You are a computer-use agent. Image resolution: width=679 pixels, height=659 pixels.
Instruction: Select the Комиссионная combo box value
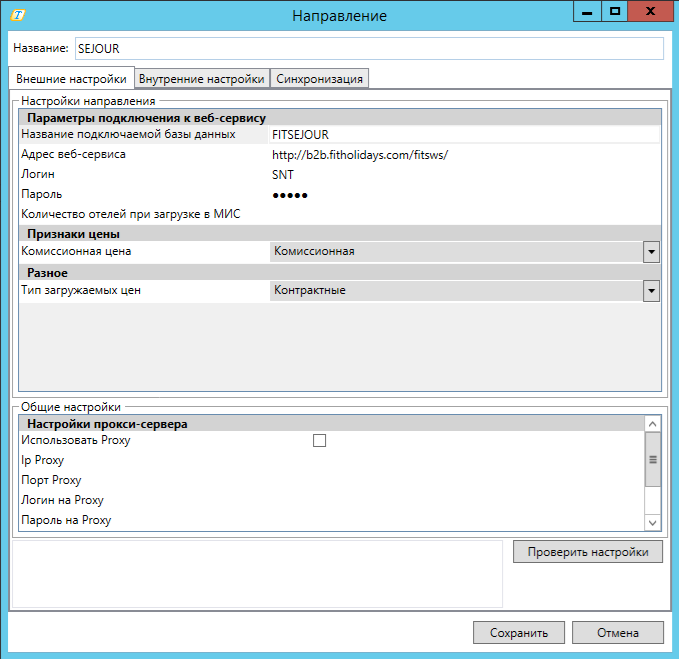point(455,252)
